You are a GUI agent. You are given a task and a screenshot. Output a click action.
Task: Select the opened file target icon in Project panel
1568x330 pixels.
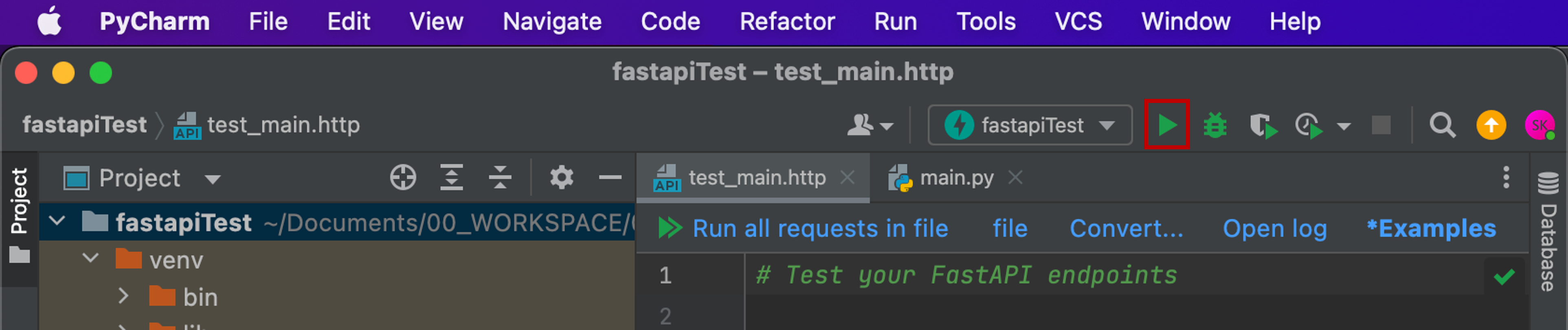(x=403, y=177)
